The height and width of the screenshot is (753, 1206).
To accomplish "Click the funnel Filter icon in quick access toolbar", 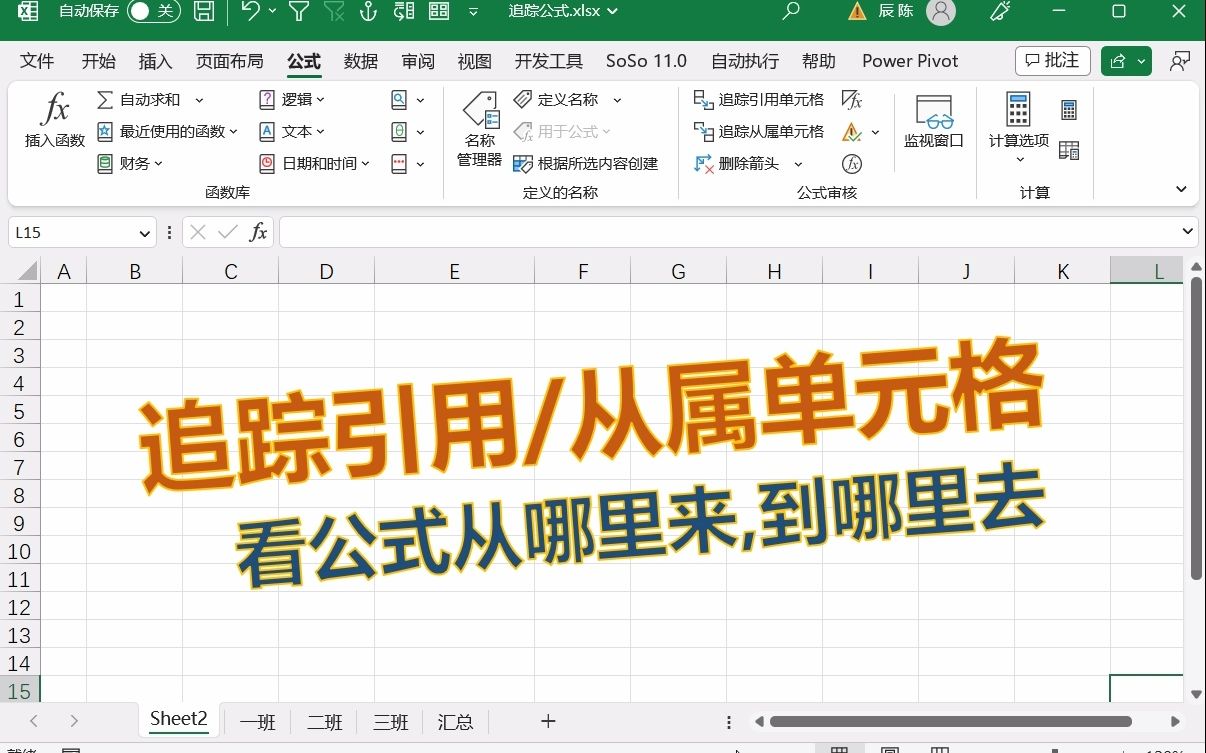I will point(298,12).
